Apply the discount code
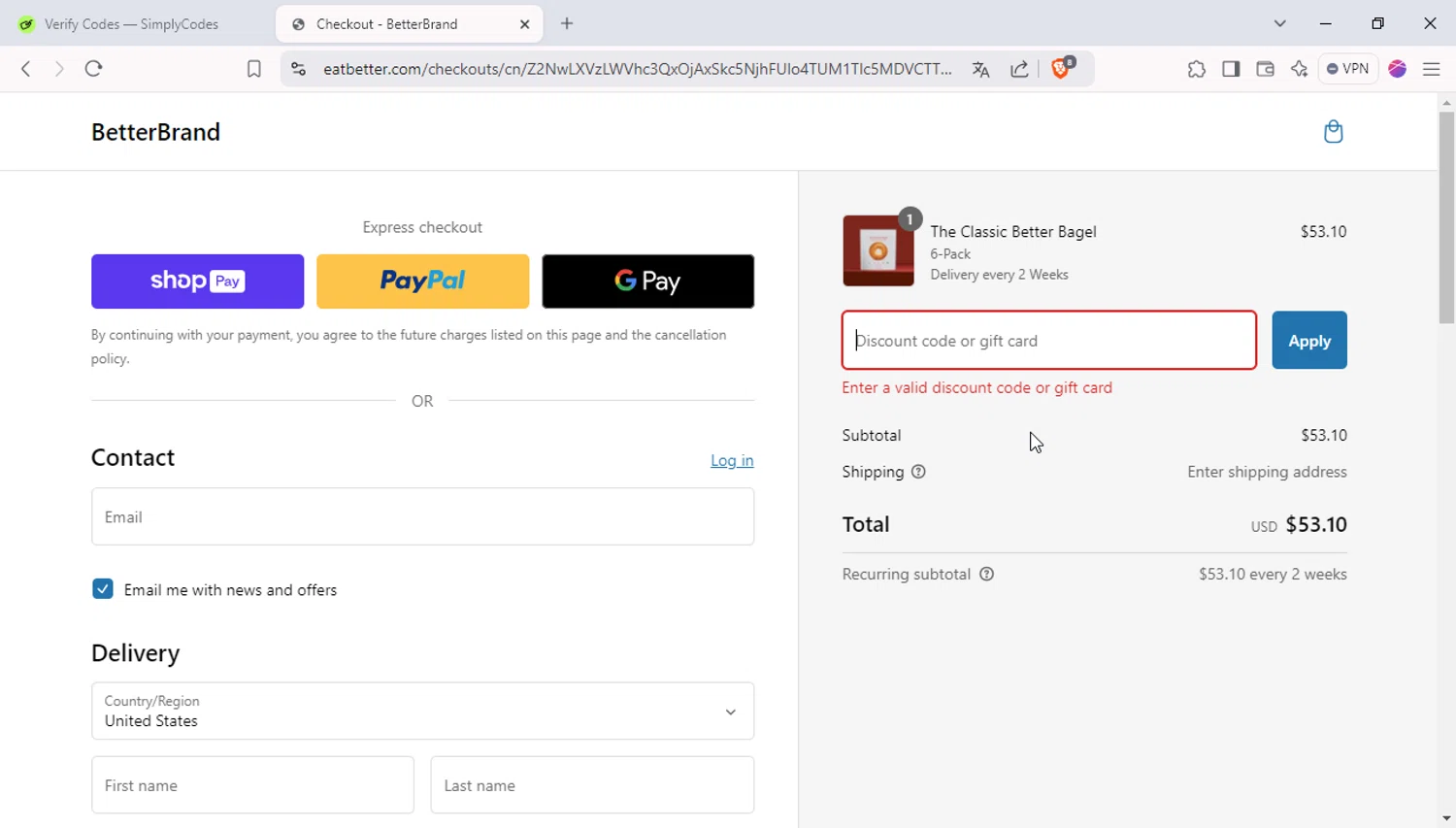 click(x=1308, y=341)
